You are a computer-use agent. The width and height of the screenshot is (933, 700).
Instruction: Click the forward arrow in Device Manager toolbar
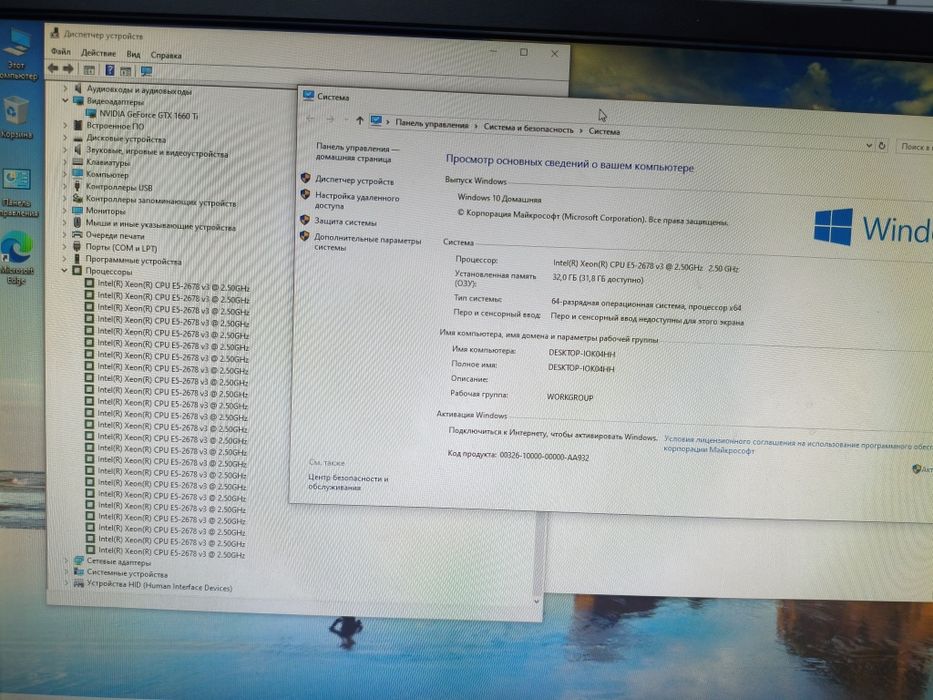point(68,69)
